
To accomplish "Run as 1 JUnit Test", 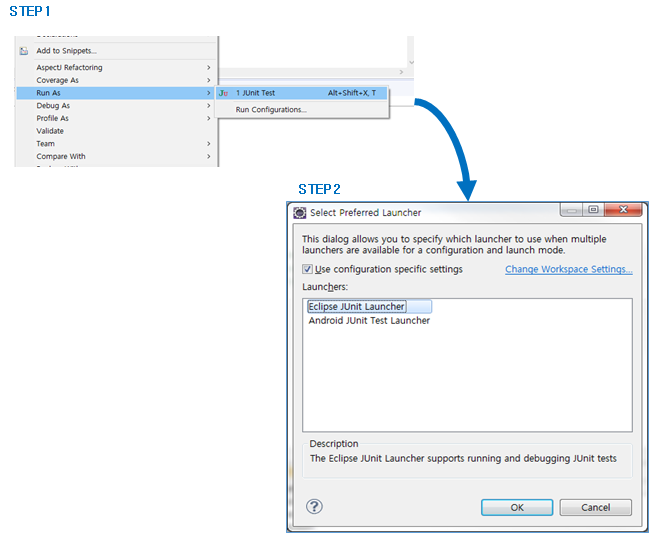I will point(302,93).
